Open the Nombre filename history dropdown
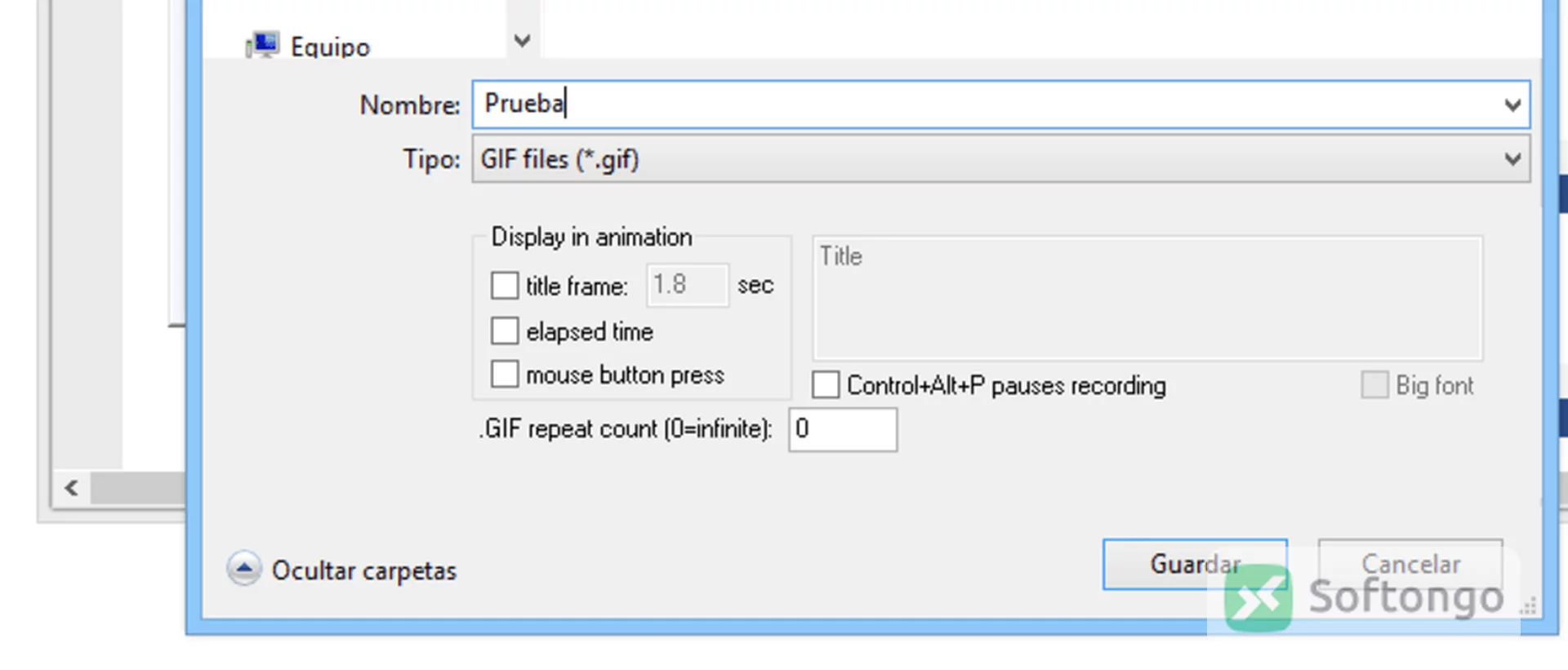The width and height of the screenshot is (1568, 670). pyautogui.click(x=1512, y=105)
